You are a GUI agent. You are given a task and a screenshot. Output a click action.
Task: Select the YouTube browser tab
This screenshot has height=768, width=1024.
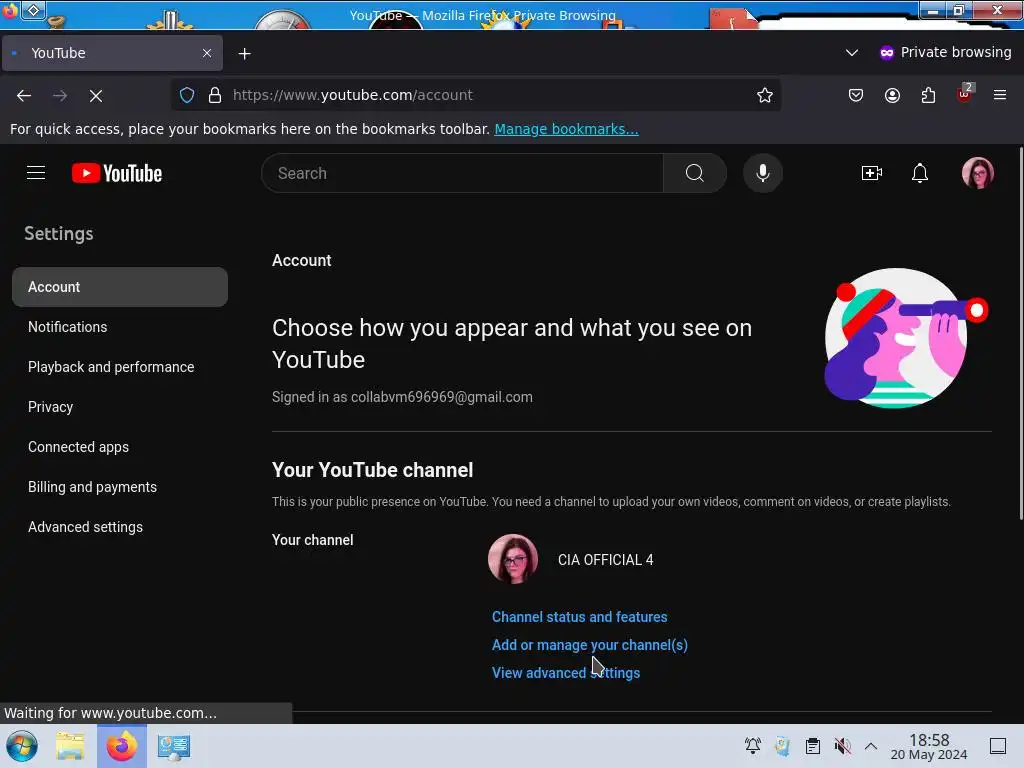click(112, 53)
